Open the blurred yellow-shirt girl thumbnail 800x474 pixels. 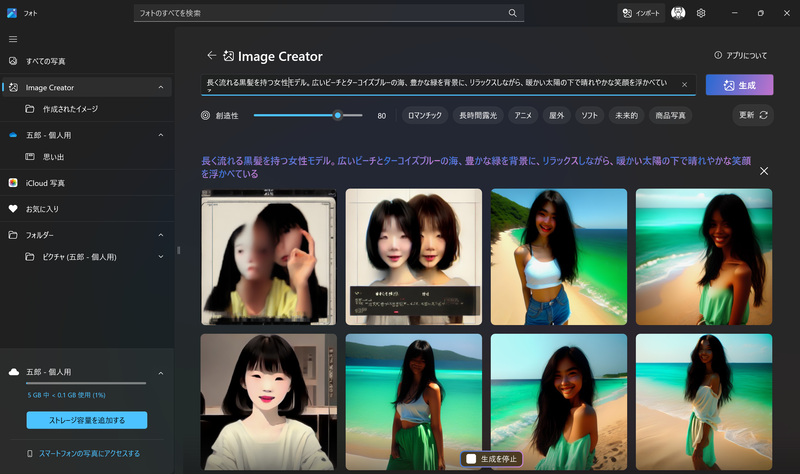tap(268, 257)
